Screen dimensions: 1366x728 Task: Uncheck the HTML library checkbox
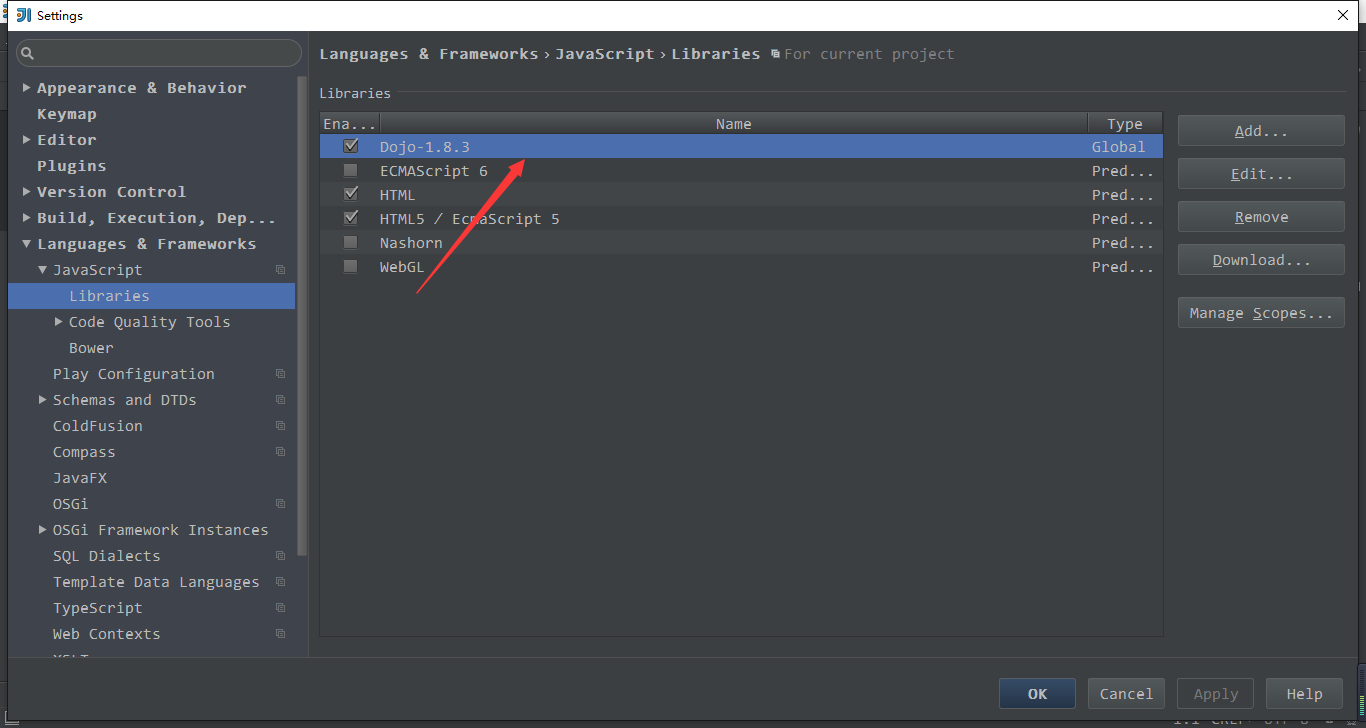click(350, 194)
